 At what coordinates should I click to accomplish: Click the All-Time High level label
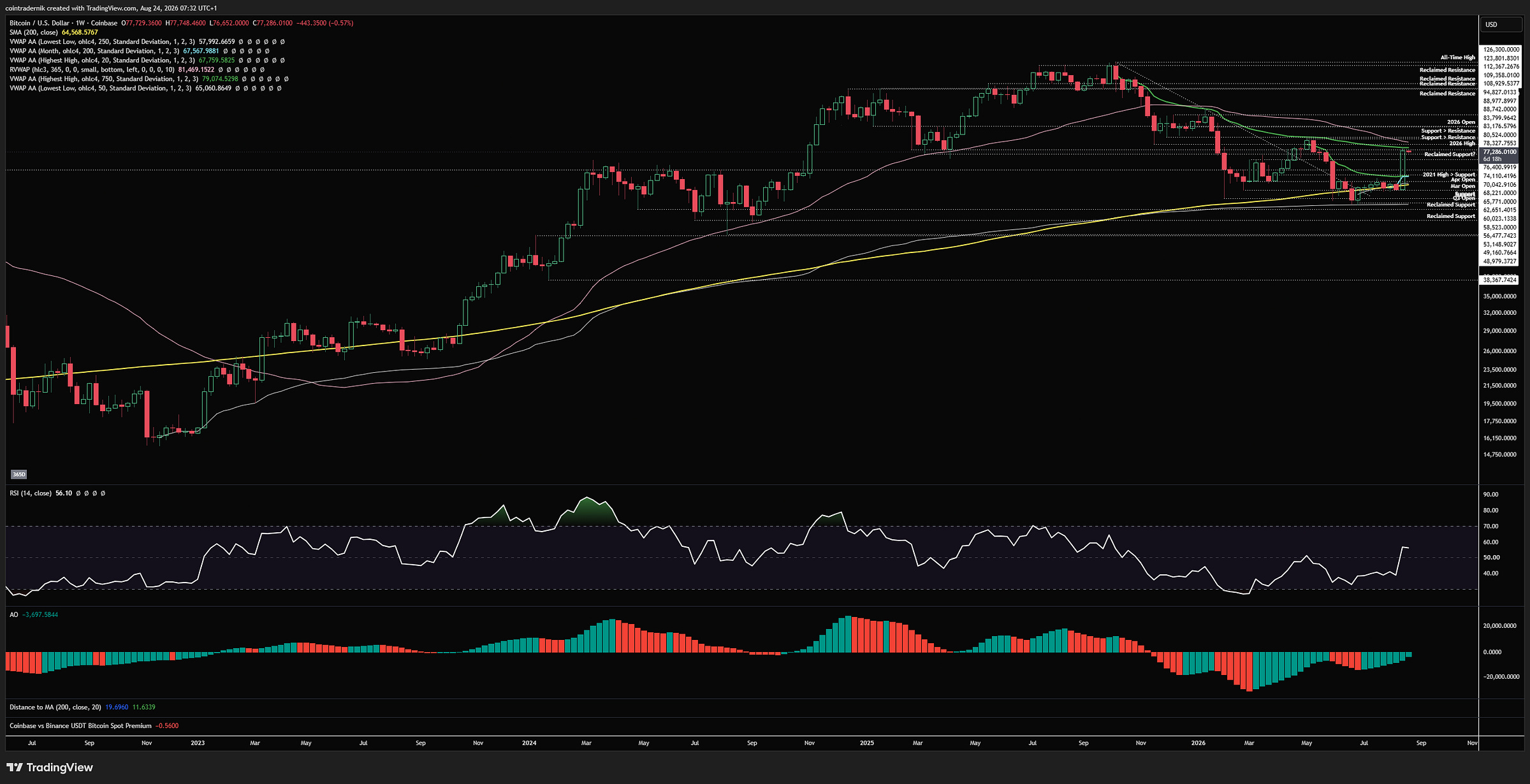1458,57
